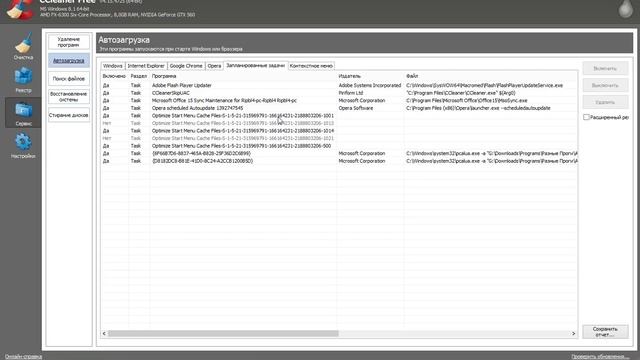
Task: Sort by the Издатель column header
Action: pos(370,76)
